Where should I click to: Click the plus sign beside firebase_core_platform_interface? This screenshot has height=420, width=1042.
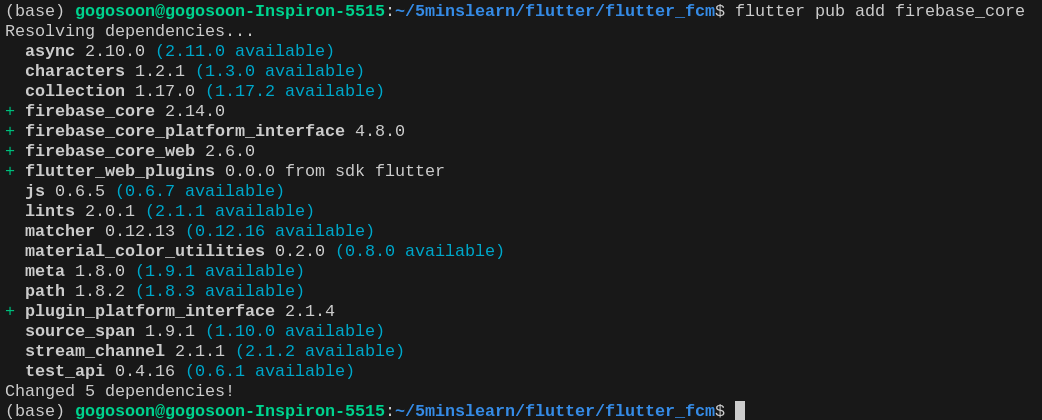pos(10,131)
